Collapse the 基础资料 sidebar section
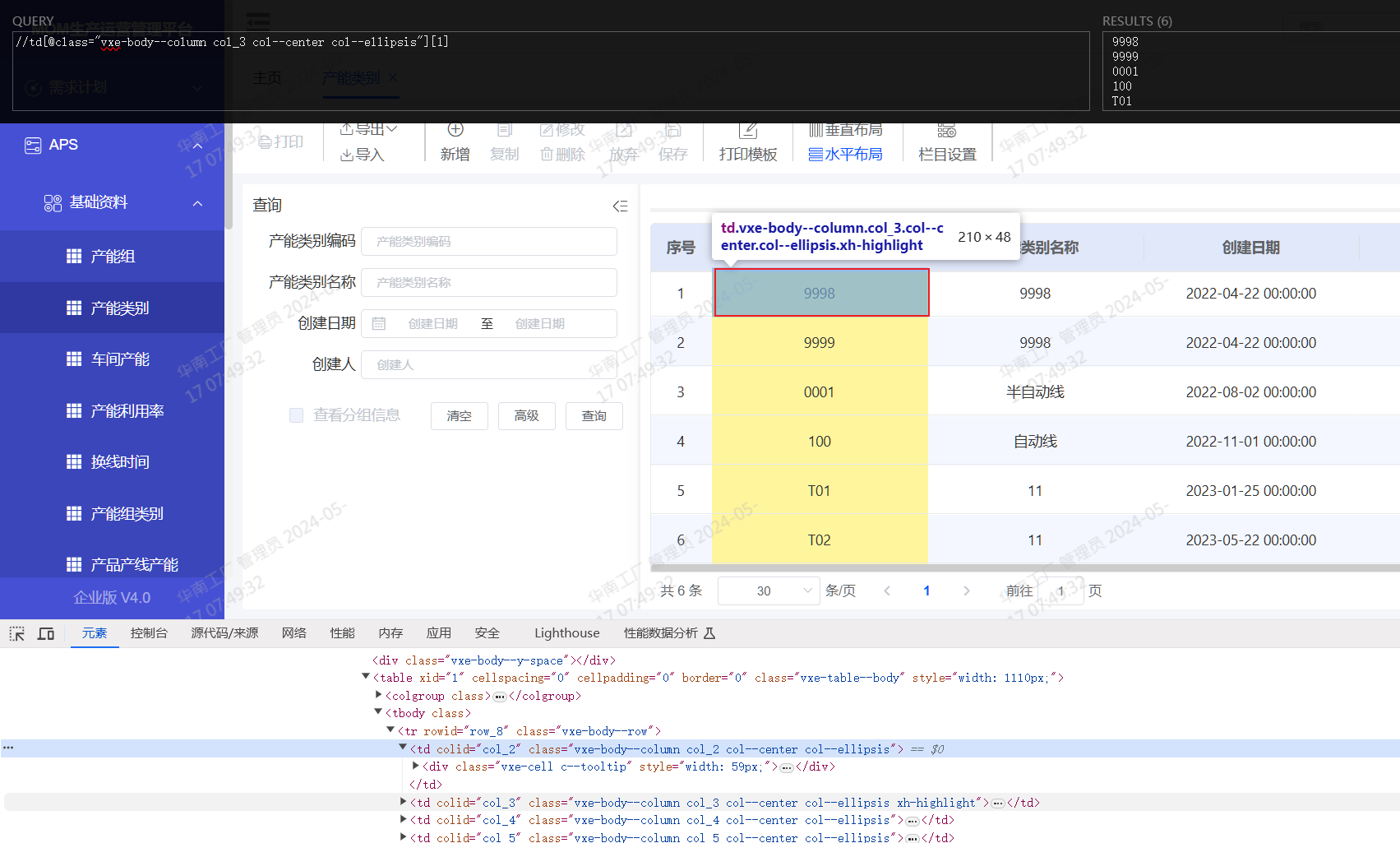Viewport: 1400px width, 843px height. [x=197, y=203]
